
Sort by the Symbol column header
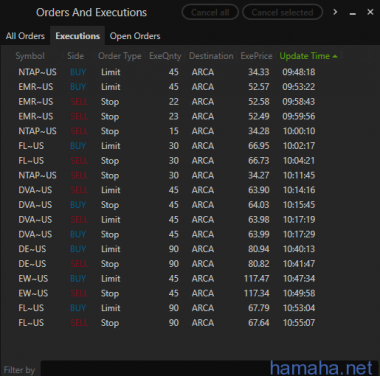30,56
